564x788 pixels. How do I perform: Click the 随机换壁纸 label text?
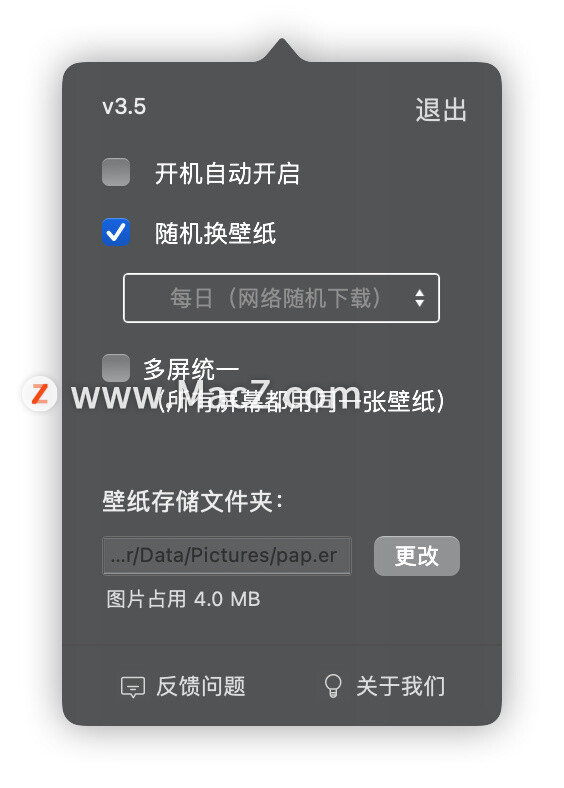coord(216,234)
